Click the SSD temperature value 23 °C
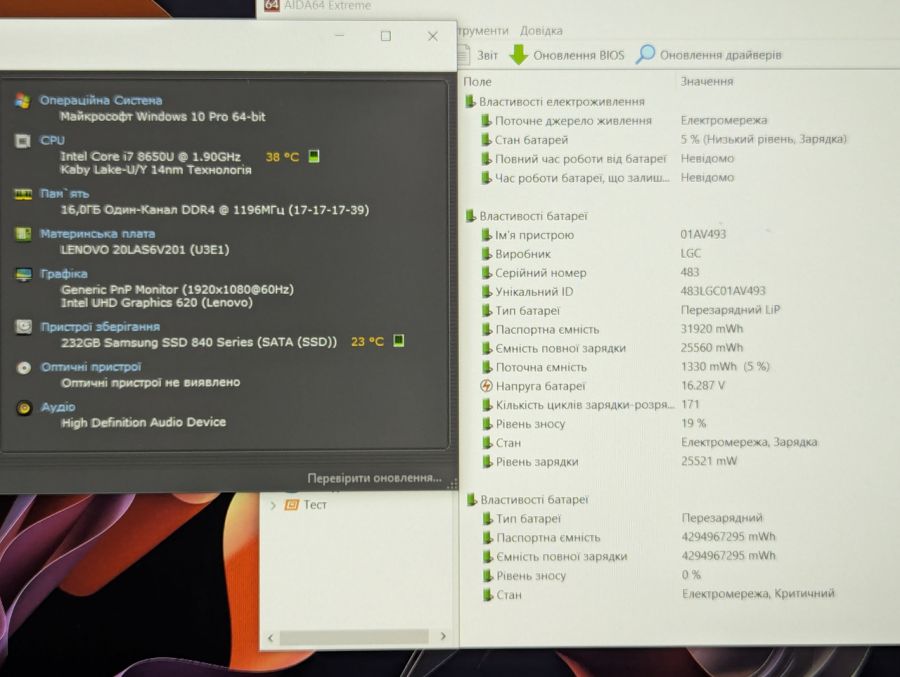The width and height of the screenshot is (900, 677). 367,342
